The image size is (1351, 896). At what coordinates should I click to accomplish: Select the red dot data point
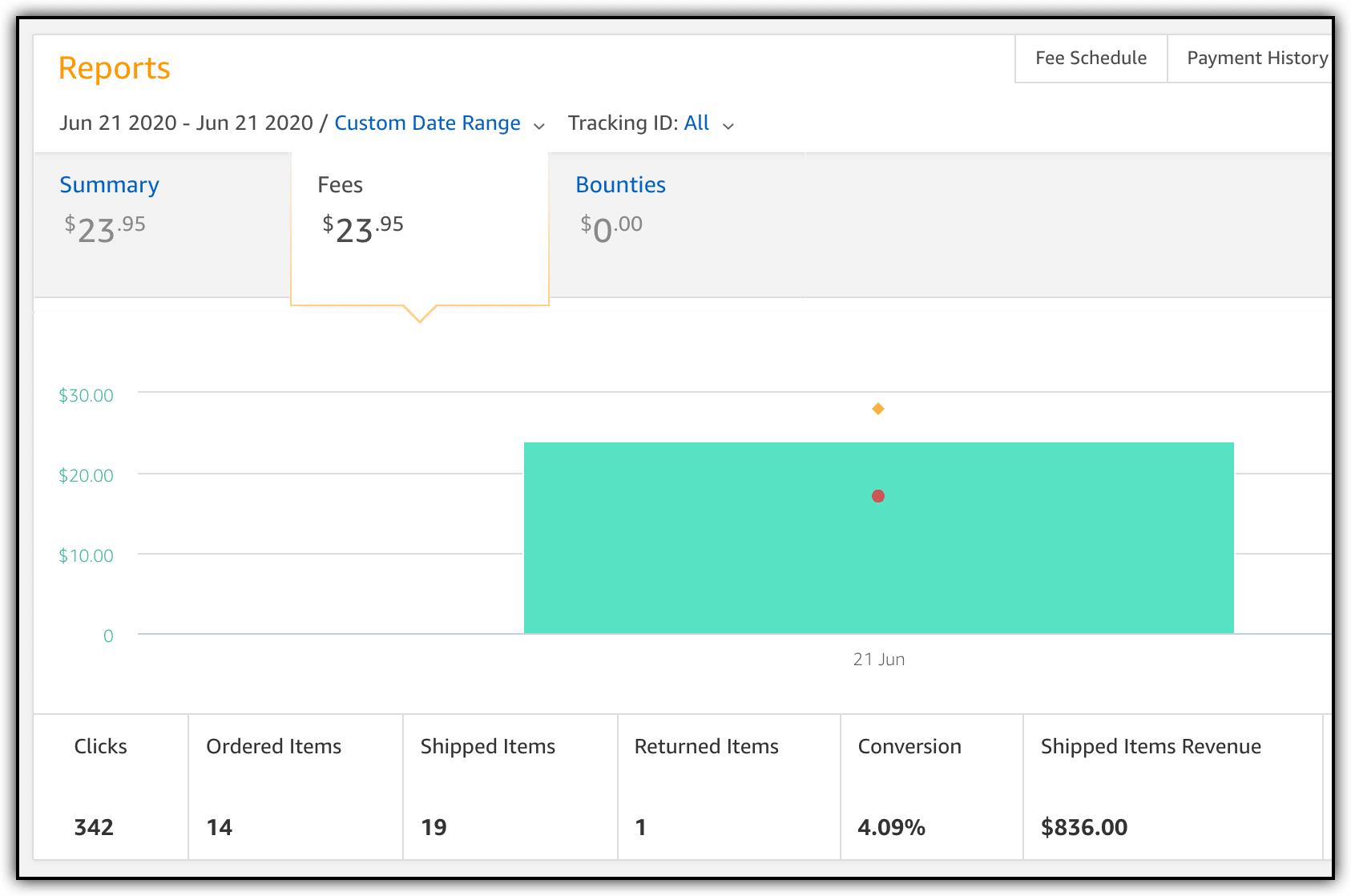pyautogui.click(x=878, y=495)
